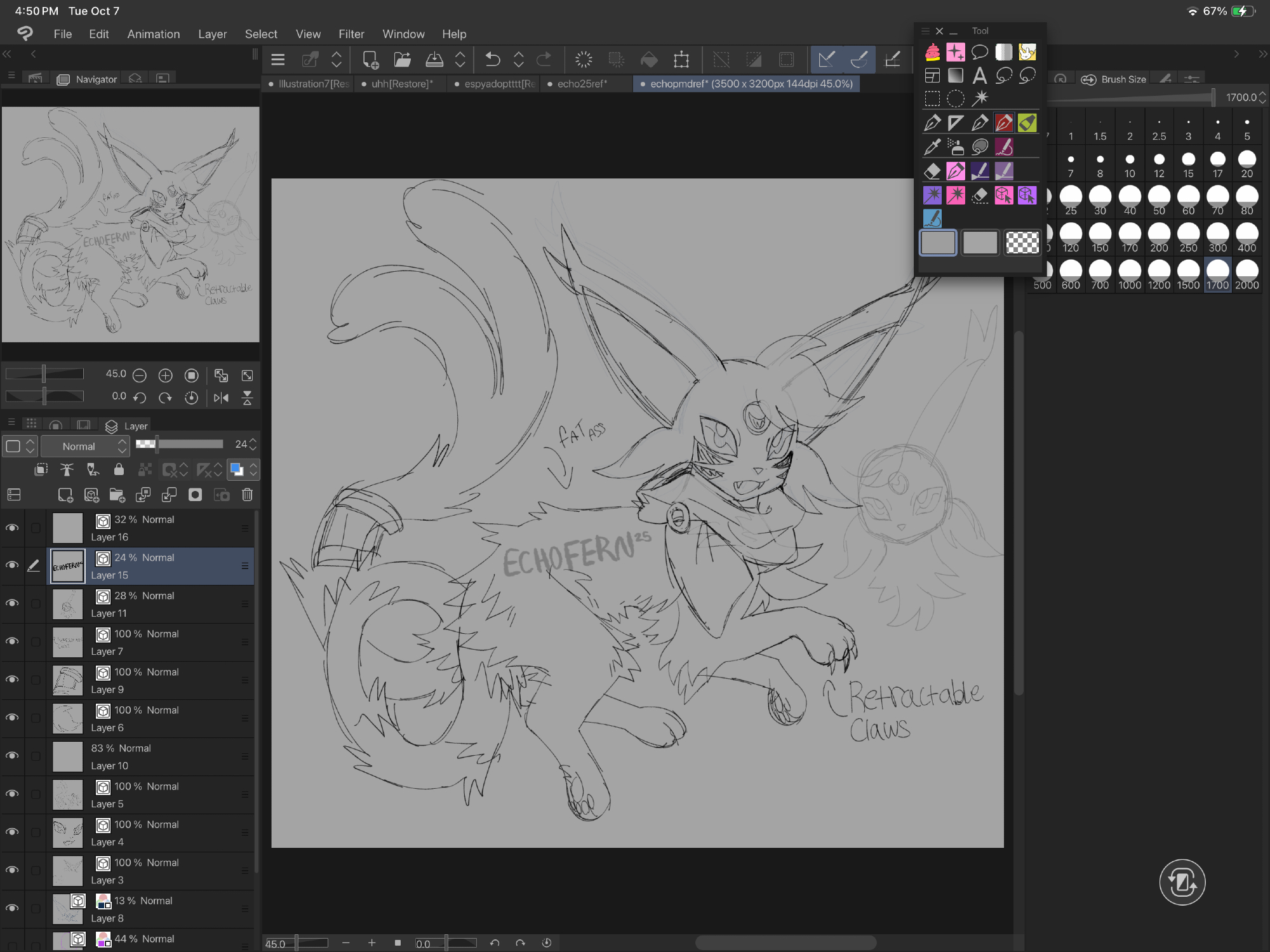Toggle visibility of Layer 11
The height and width of the screenshot is (952, 1270).
click(x=12, y=603)
